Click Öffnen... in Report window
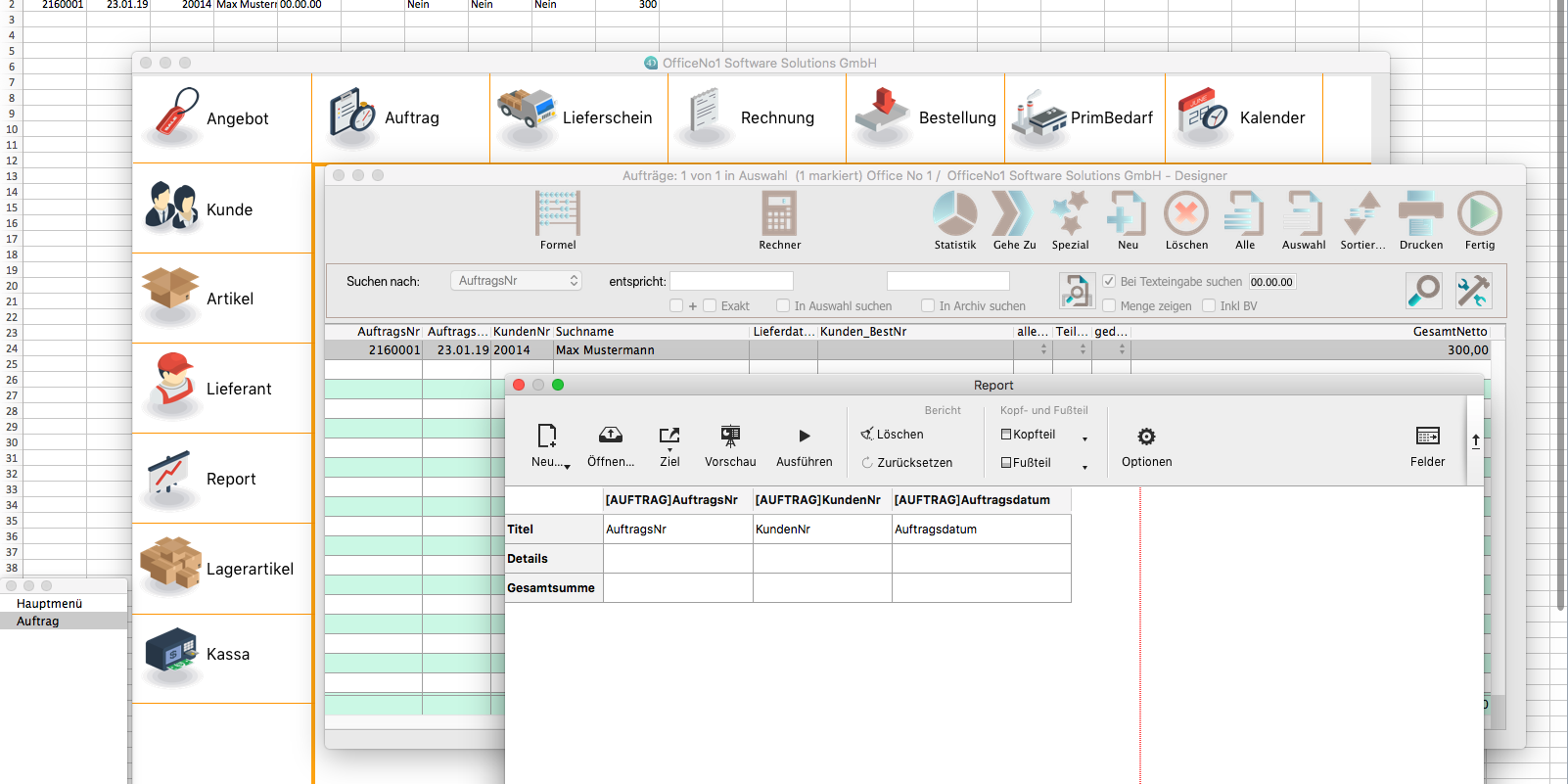 click(x=611, y=445)
